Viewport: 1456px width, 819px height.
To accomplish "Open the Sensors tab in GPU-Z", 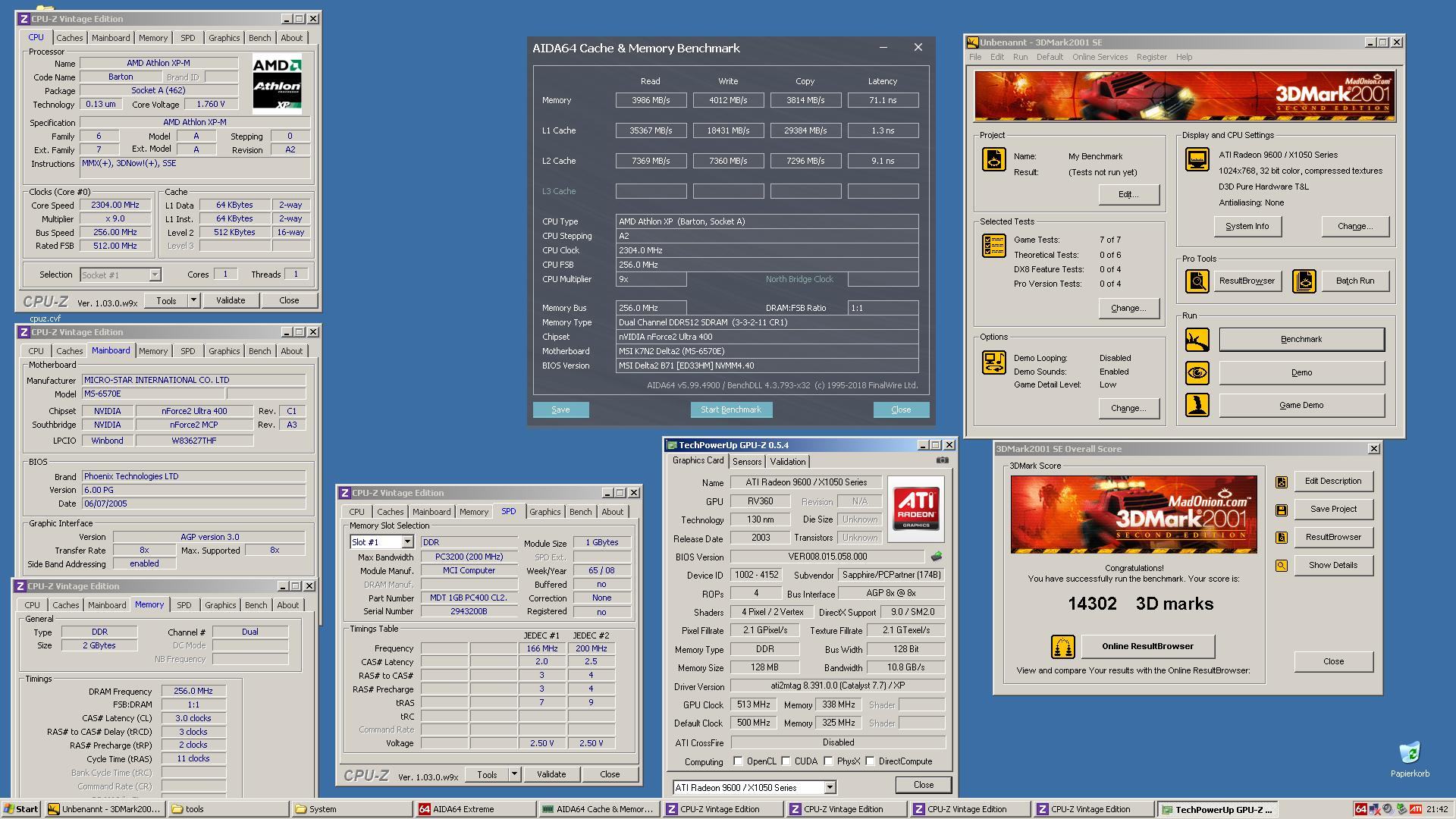I will [747, 462].
